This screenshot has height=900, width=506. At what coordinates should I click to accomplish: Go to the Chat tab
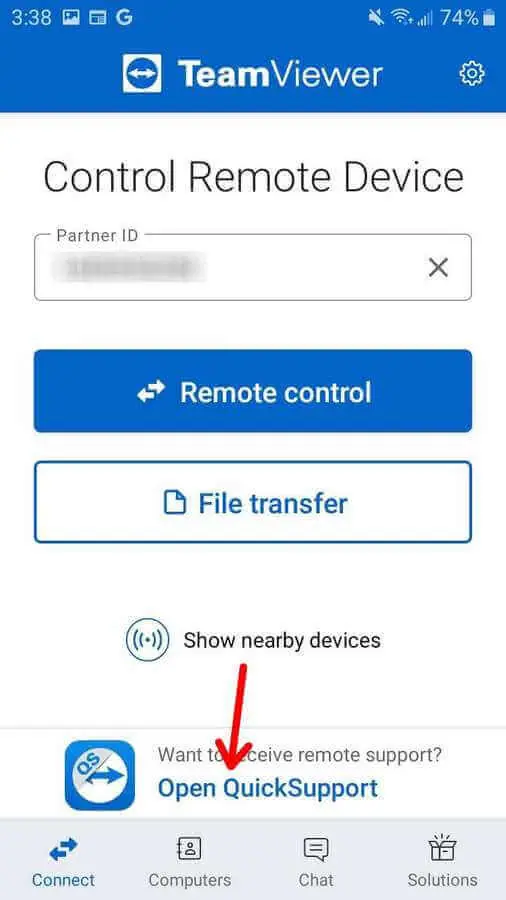tap(316, 859)
